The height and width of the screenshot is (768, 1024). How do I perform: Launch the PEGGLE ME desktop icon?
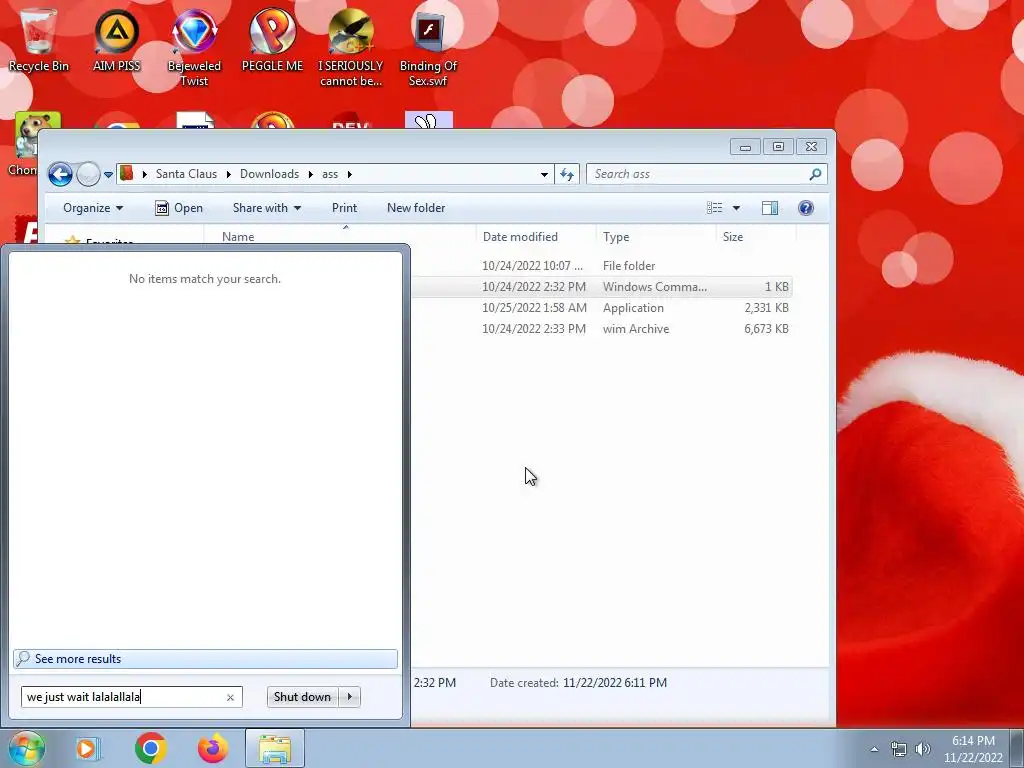pyautogui.click(x=272, y=39)
